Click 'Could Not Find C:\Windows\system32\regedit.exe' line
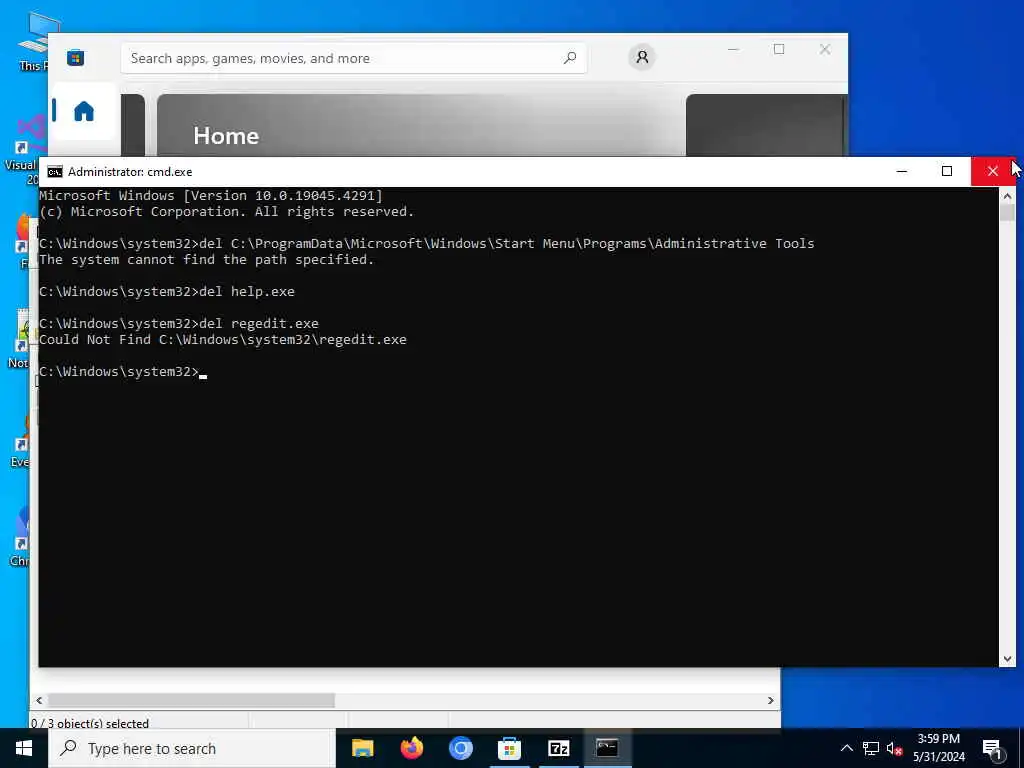This screenshot has width=1024, height=768. [223, 340]
